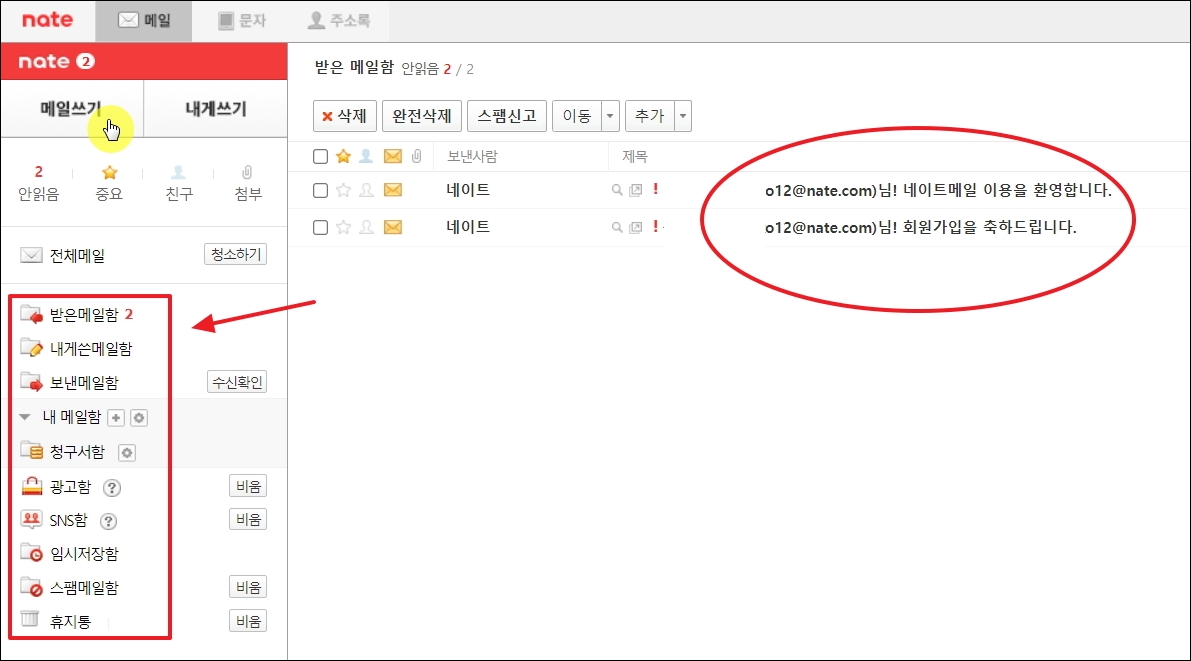Sort by envelope icon in header
The height and width of the screenshot is (661, 1191).
393,157
